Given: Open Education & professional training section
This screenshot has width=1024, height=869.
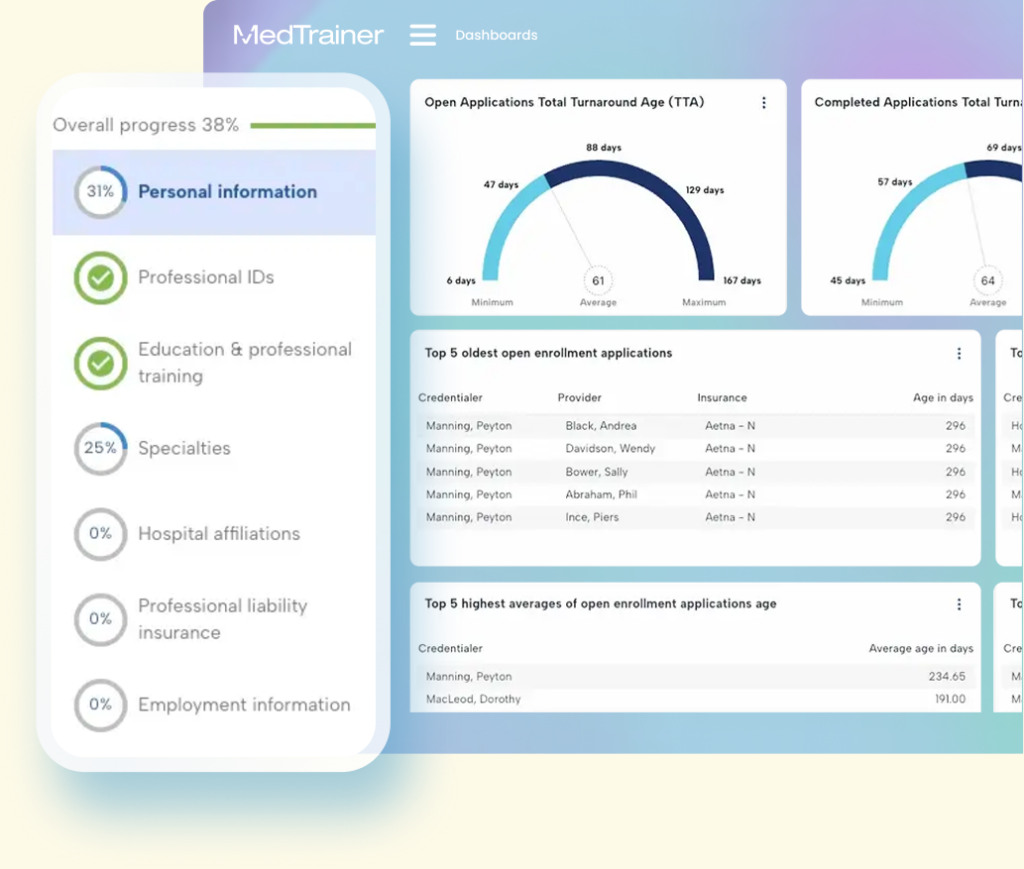Looking at the screenshot, I should pos(245,362).
